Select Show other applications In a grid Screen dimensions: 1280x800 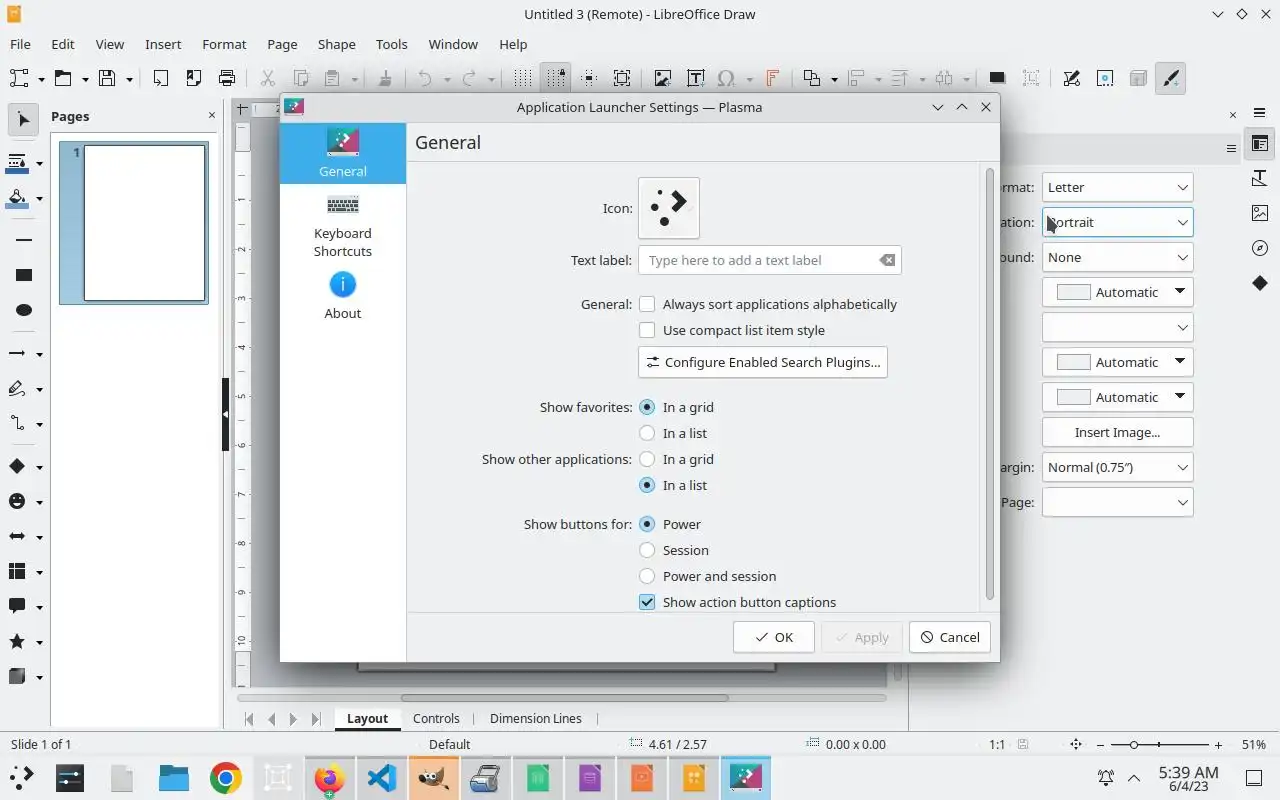(677, 459)
